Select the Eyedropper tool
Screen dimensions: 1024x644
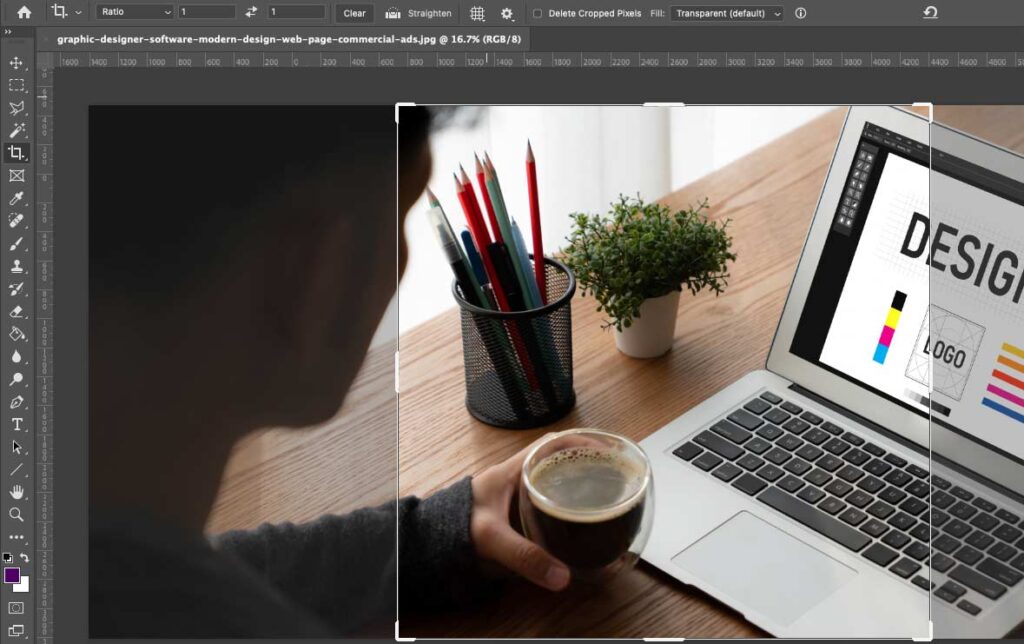pos(16,198)
